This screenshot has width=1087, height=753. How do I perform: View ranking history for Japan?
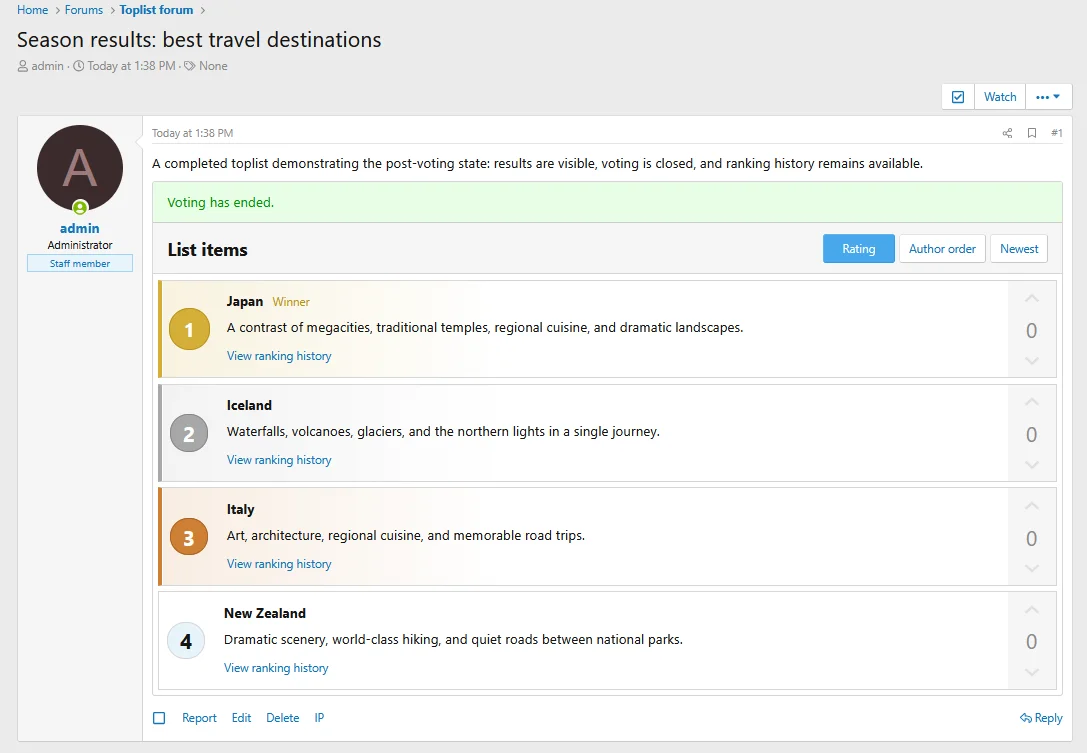click(279, 356)
